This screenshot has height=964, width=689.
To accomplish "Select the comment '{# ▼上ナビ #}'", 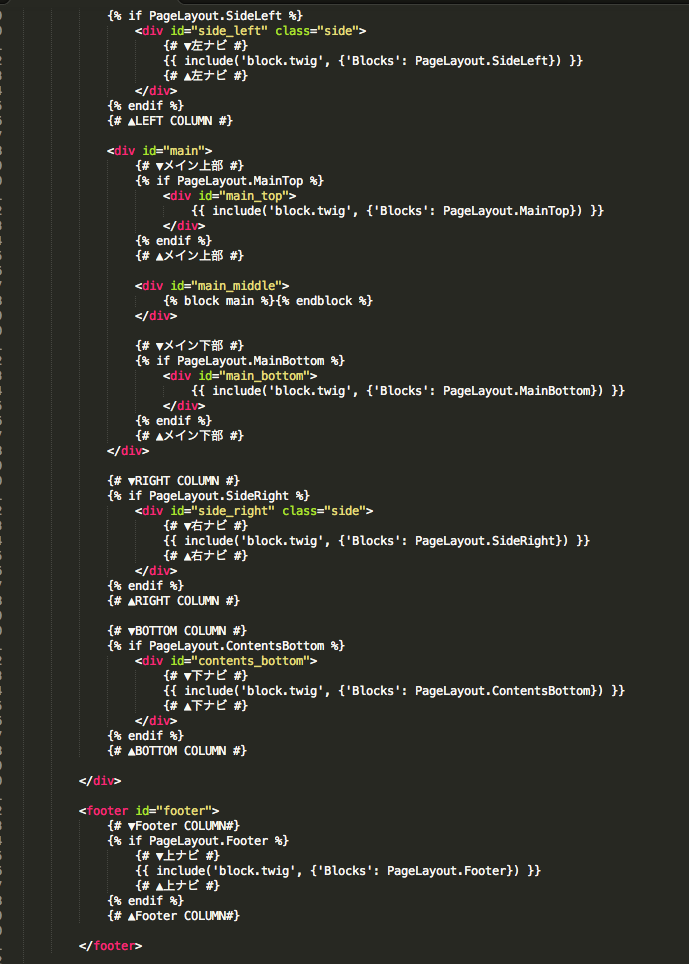I will [x=178, y=856].
